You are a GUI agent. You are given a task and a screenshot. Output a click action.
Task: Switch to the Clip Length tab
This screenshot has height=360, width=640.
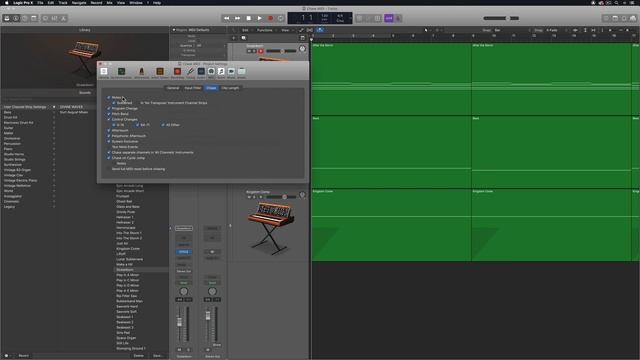(x=231, y=88)
